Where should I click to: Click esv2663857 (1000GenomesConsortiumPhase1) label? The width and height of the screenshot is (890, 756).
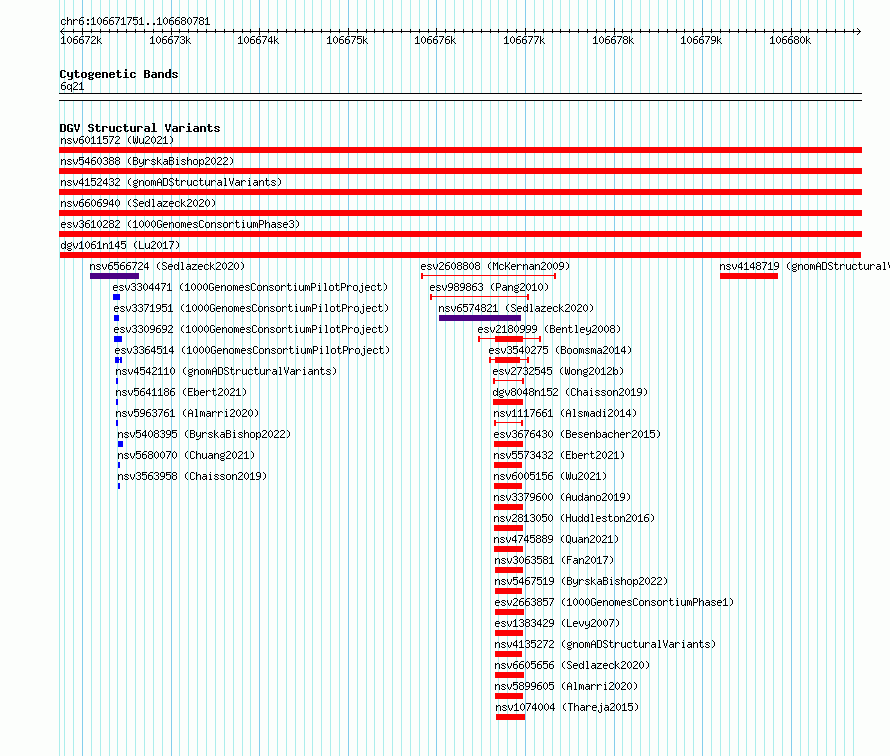tap(614, 602)
